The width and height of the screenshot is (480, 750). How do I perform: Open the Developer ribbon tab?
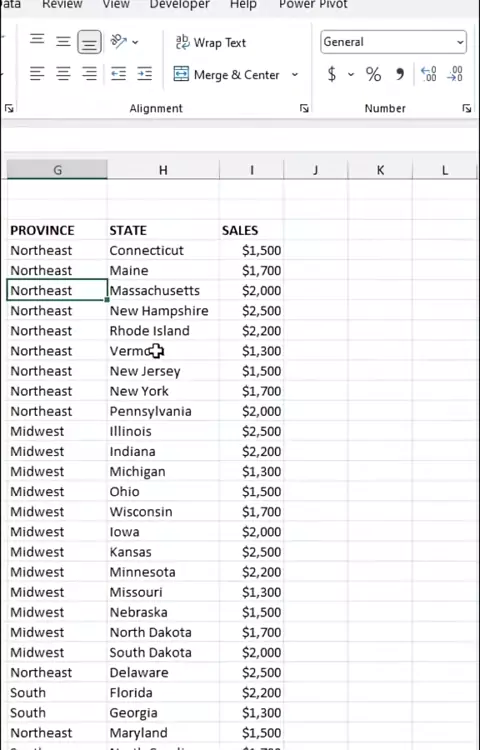pos(180,4)
